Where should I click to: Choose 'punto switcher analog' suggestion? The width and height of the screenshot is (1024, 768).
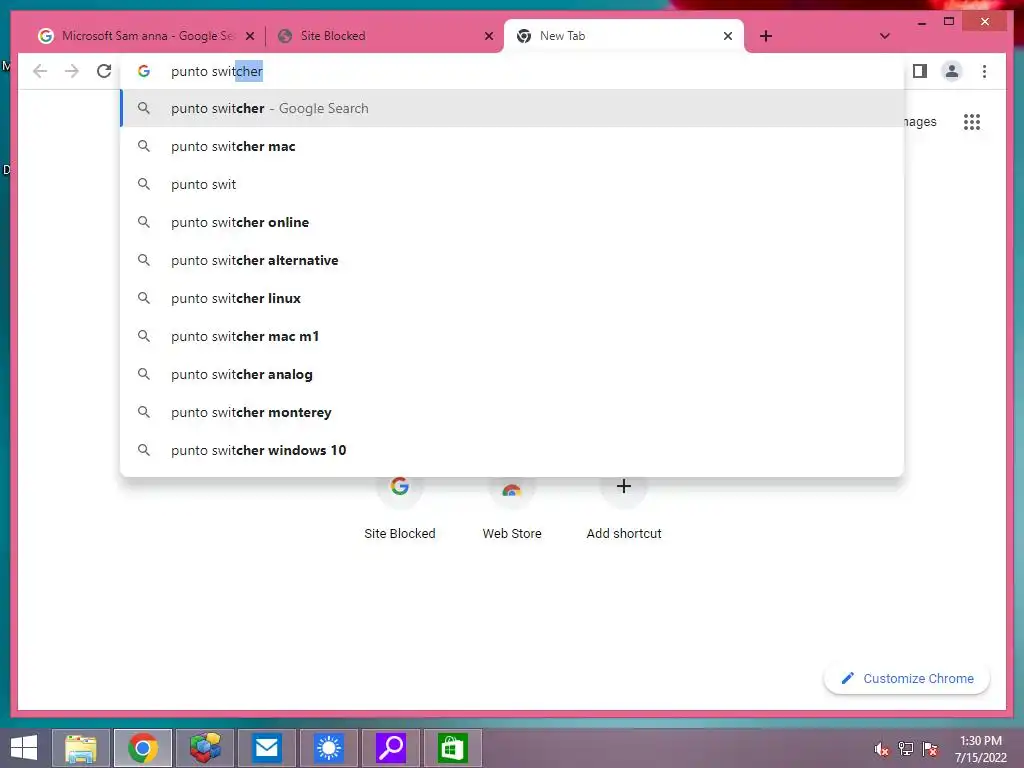(513, 374)
